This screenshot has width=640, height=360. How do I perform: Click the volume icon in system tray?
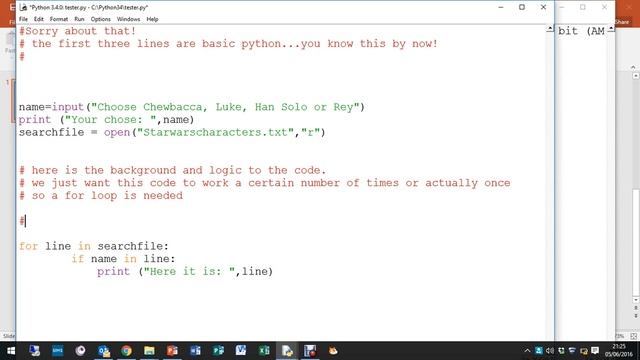[x=550, y=351]
